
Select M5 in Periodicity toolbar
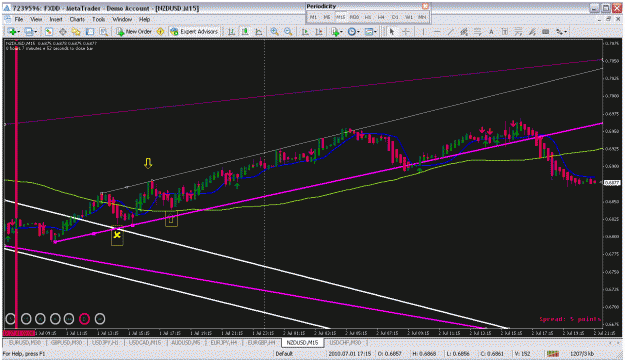[327, 17]
